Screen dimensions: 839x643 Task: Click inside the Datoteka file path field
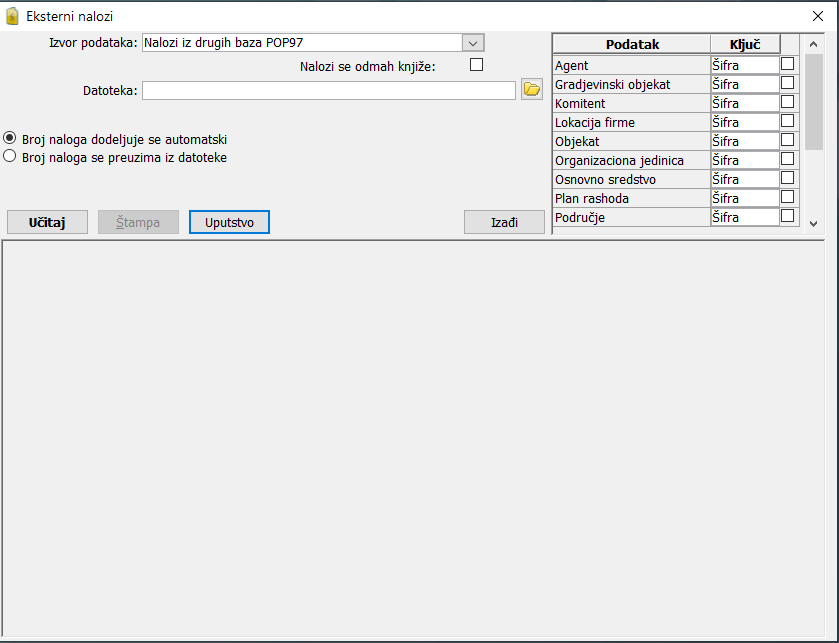pos(329,91)
